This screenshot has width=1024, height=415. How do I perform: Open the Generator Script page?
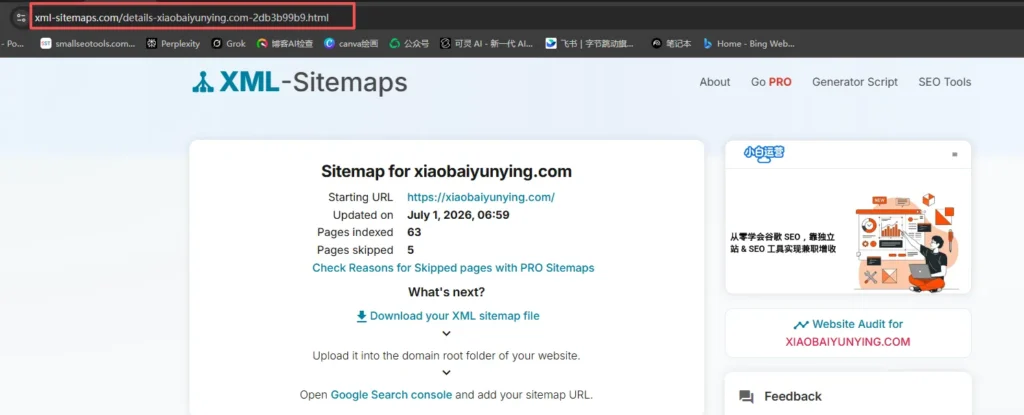point(855,82)
